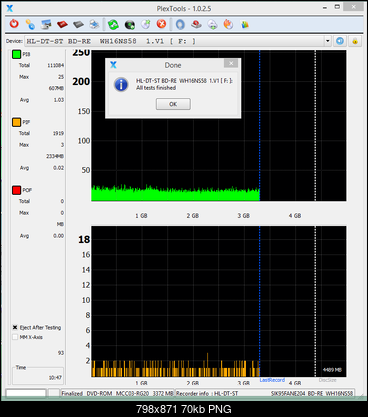Click the 'All tests finished' message text
This screenshot has width=368, height=417.
click(156, 88)
